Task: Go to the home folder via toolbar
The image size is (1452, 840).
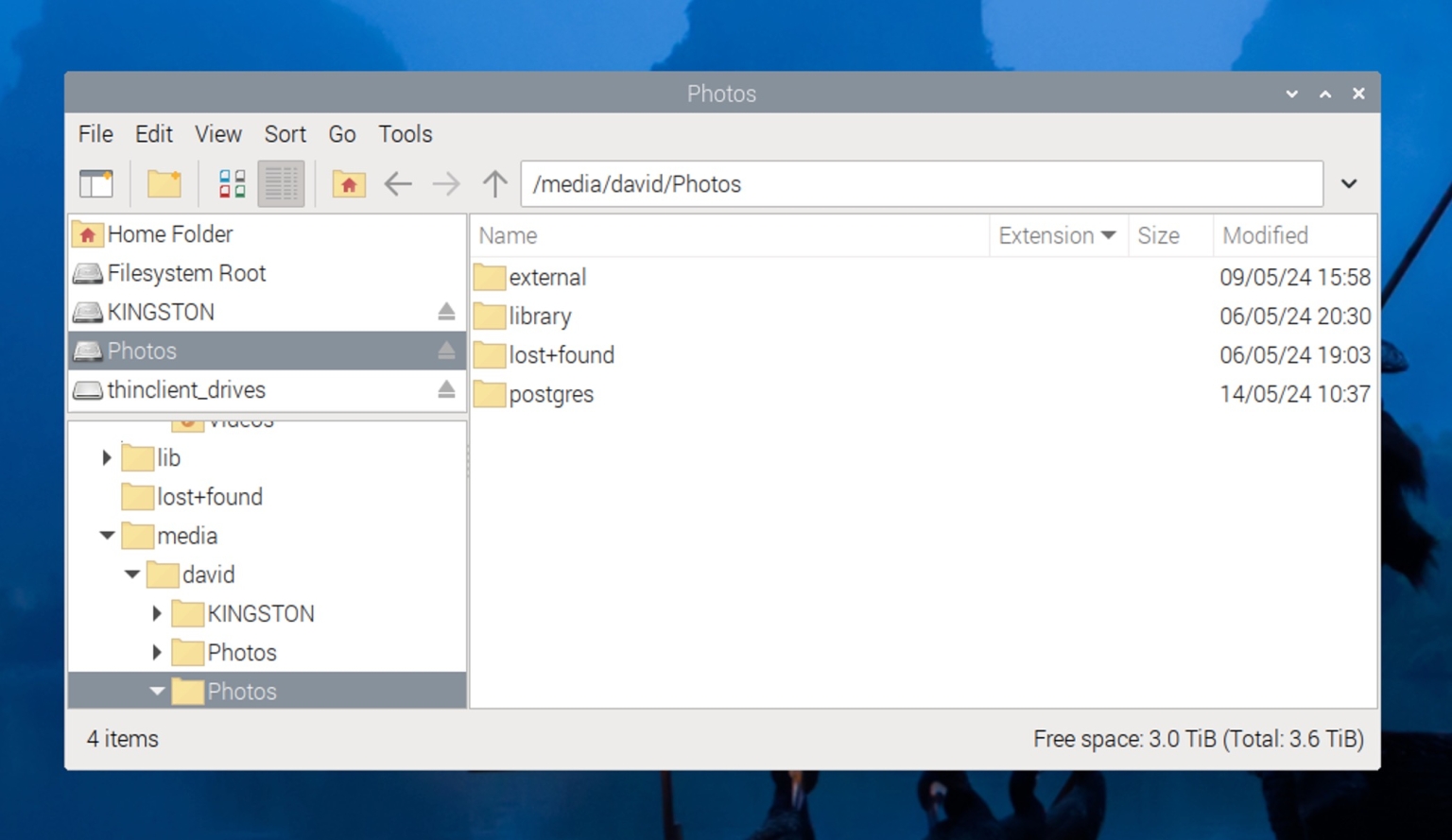Action: (x=348, y=183)
